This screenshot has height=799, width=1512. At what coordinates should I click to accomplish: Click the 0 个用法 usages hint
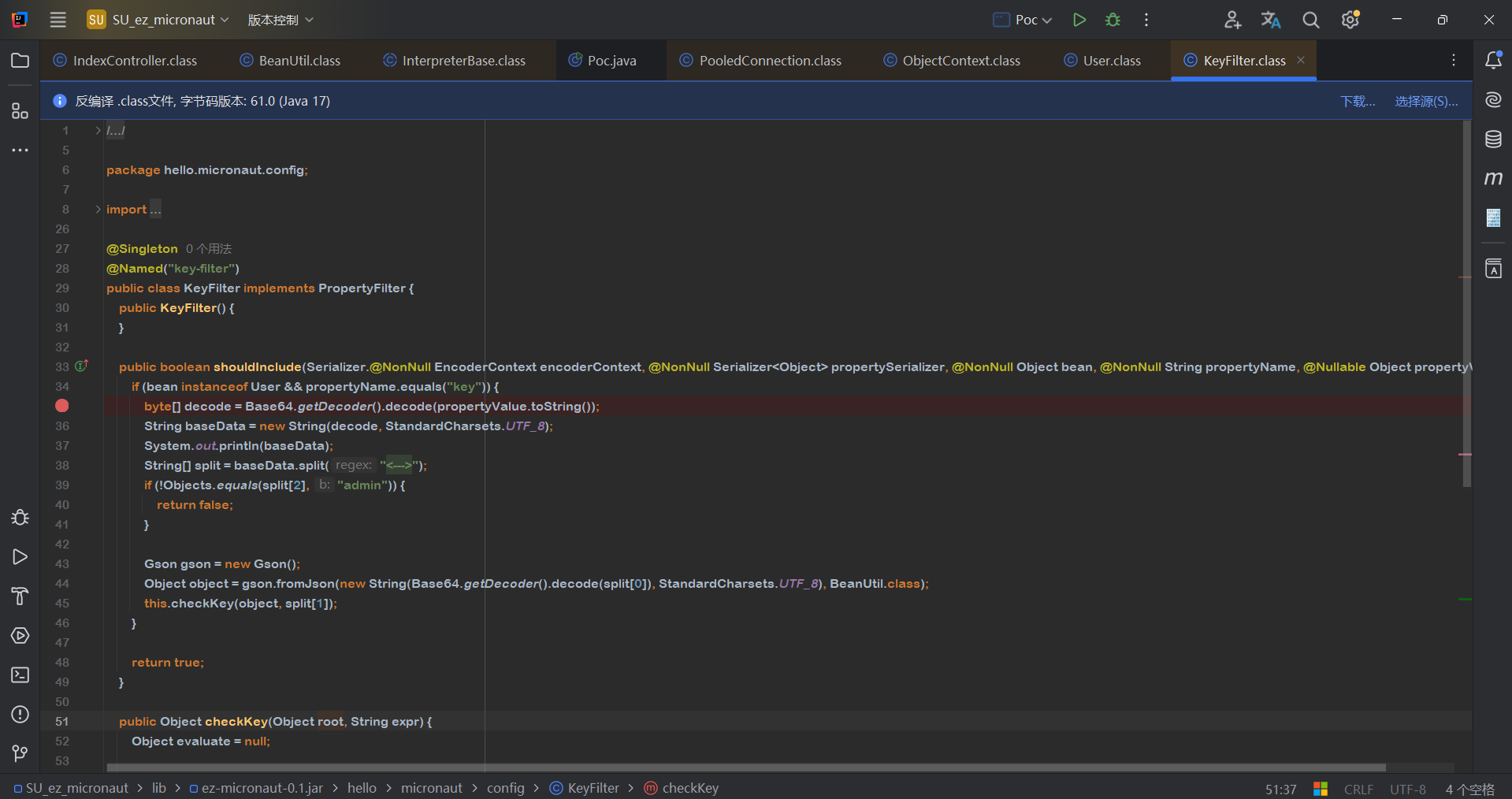point(209,249)
